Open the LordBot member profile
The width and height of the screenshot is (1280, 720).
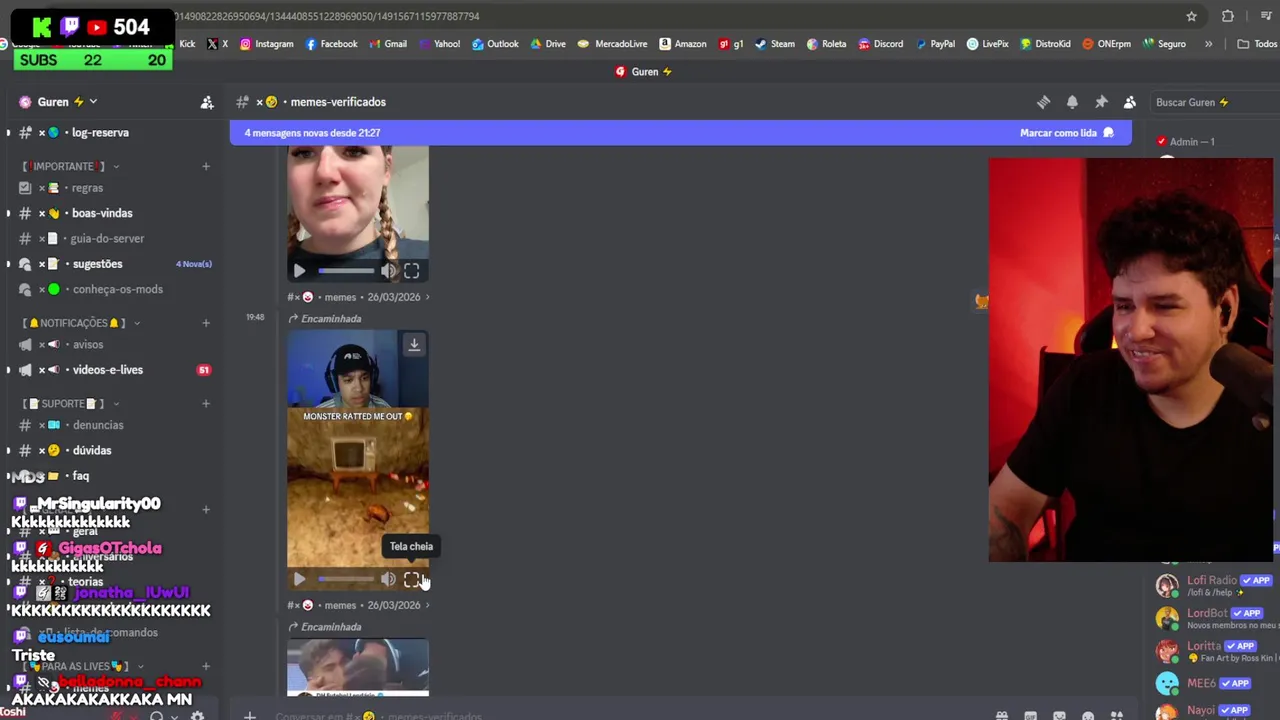coord(1214,618)
